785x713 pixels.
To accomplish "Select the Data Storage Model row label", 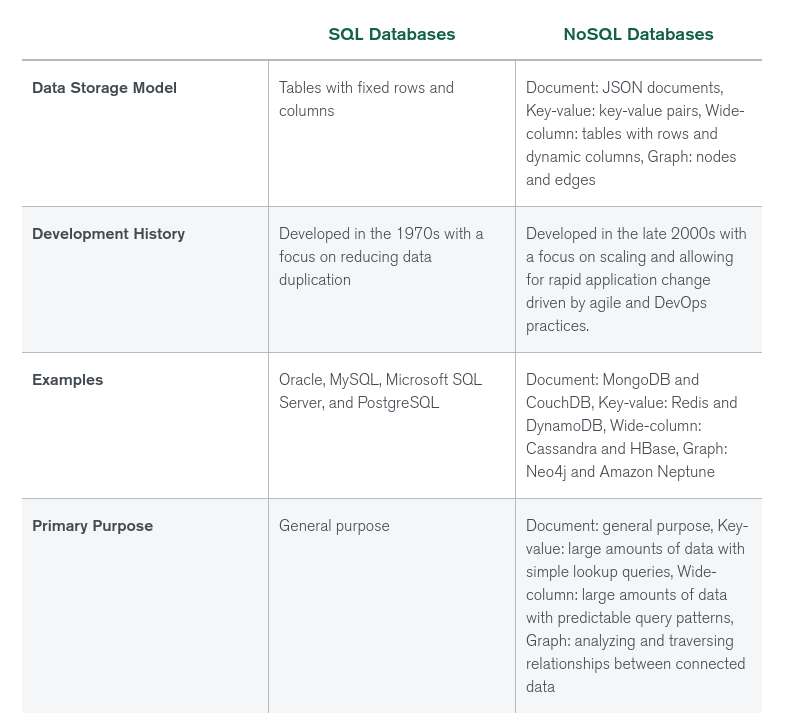I will (x=104, y=88).
